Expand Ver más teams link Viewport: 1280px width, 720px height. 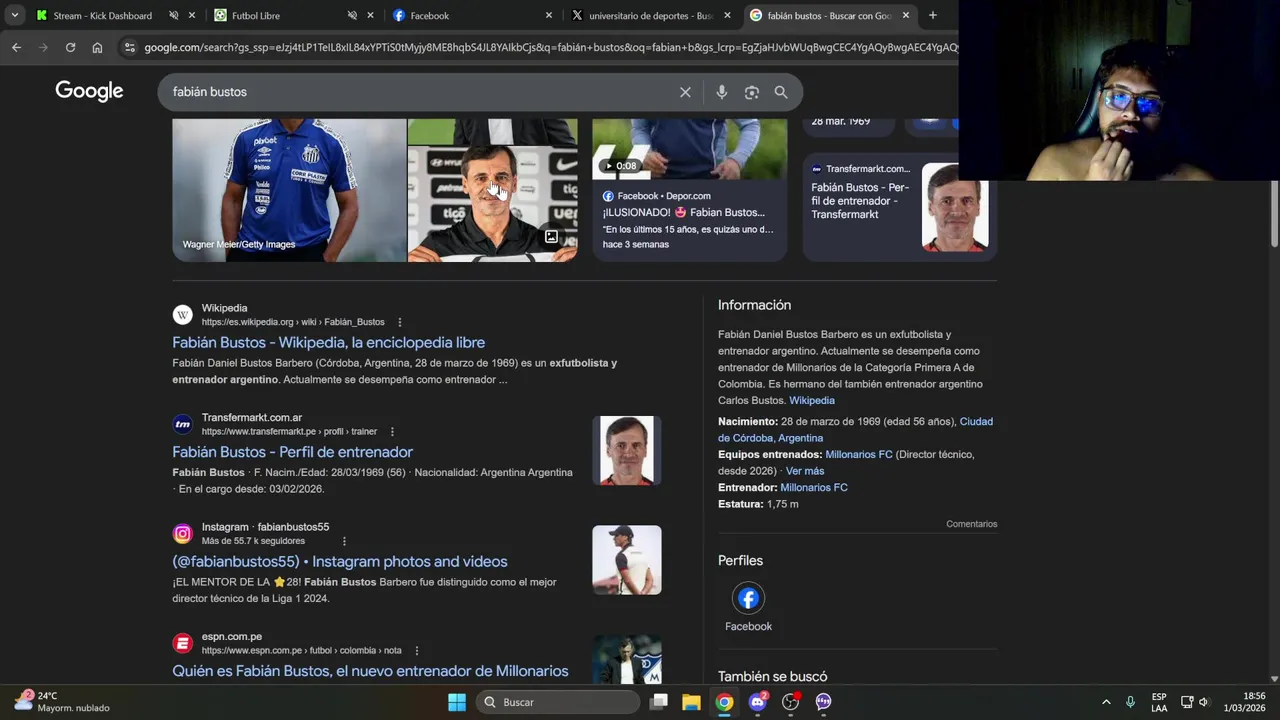point(805,471)
